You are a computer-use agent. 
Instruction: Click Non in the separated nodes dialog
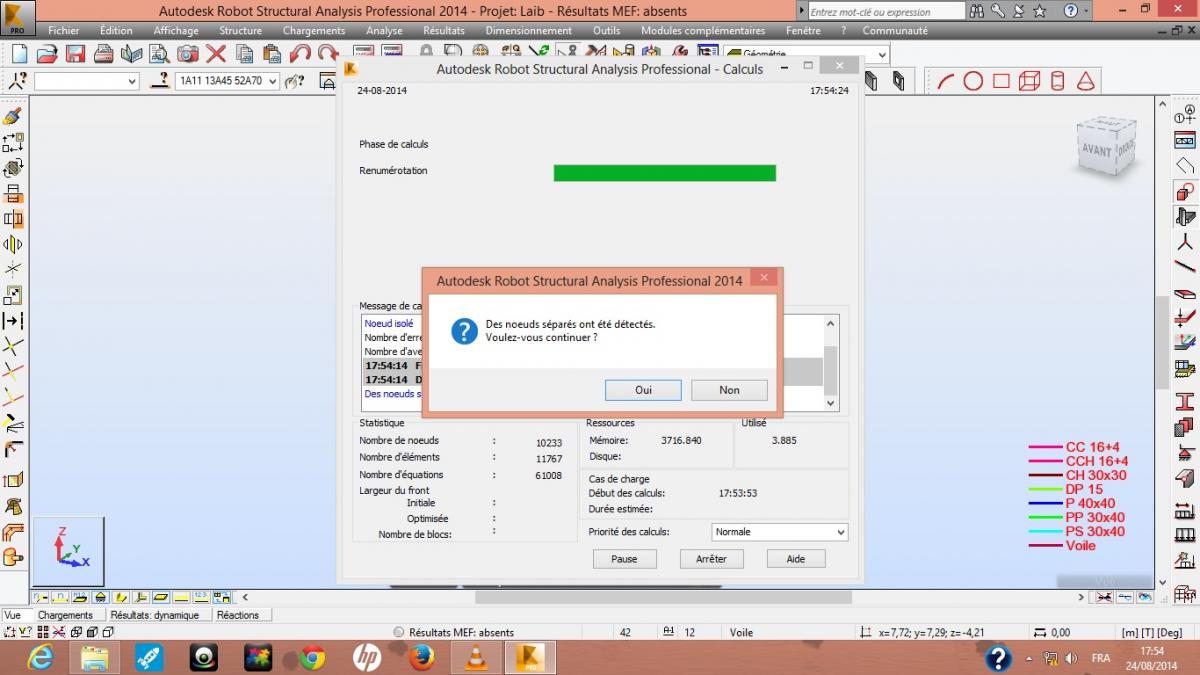(729, 390)
